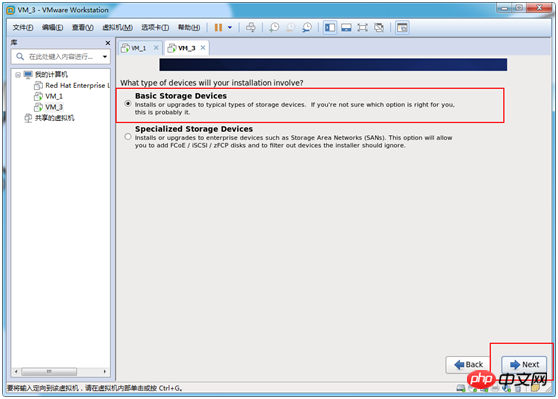This screenshot has width=558, height=399.
Task: Enter full screen mode icon
Action: (x=362, y=27)
